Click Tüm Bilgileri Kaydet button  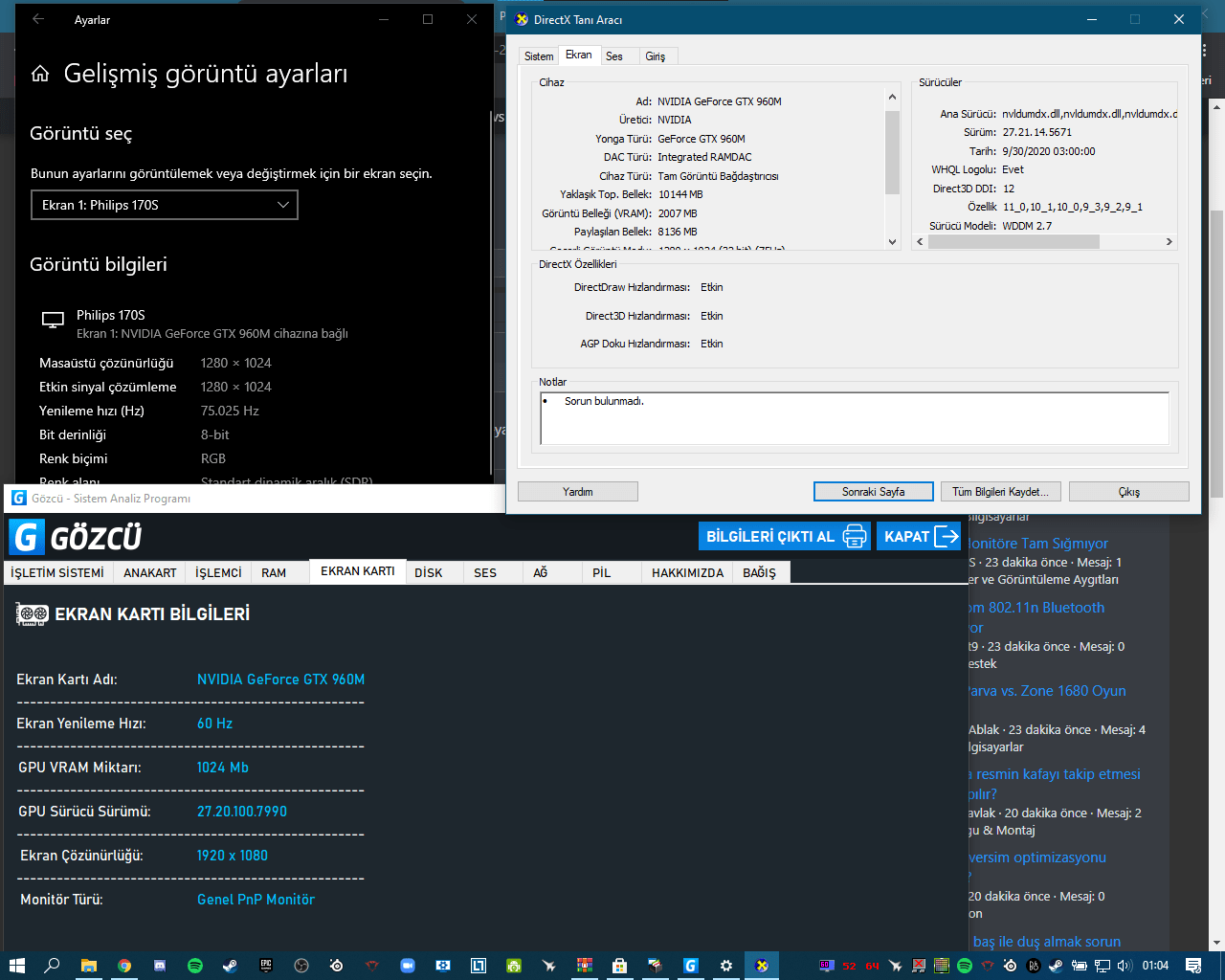[1001, 491]
